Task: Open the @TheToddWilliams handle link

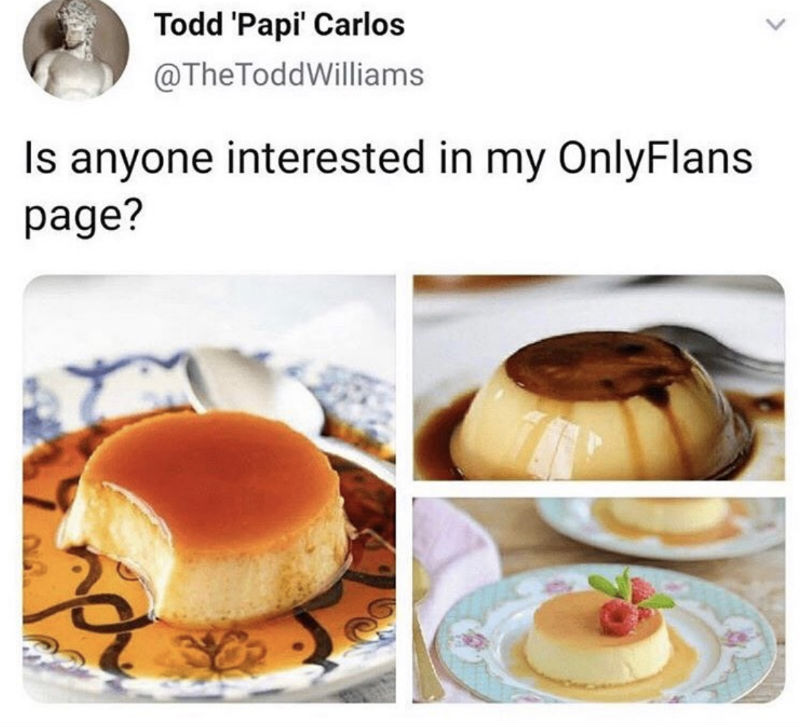Action: pyautogui.click(x=289, y=74)
